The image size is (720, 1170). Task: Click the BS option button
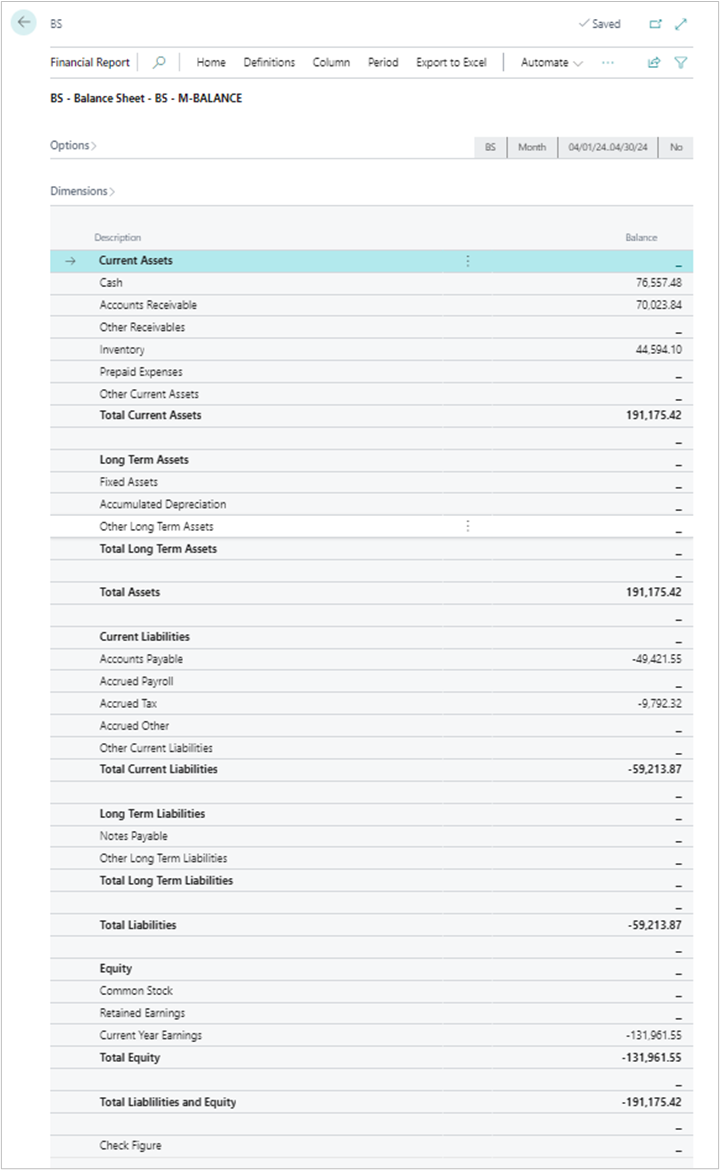point(489,146)
